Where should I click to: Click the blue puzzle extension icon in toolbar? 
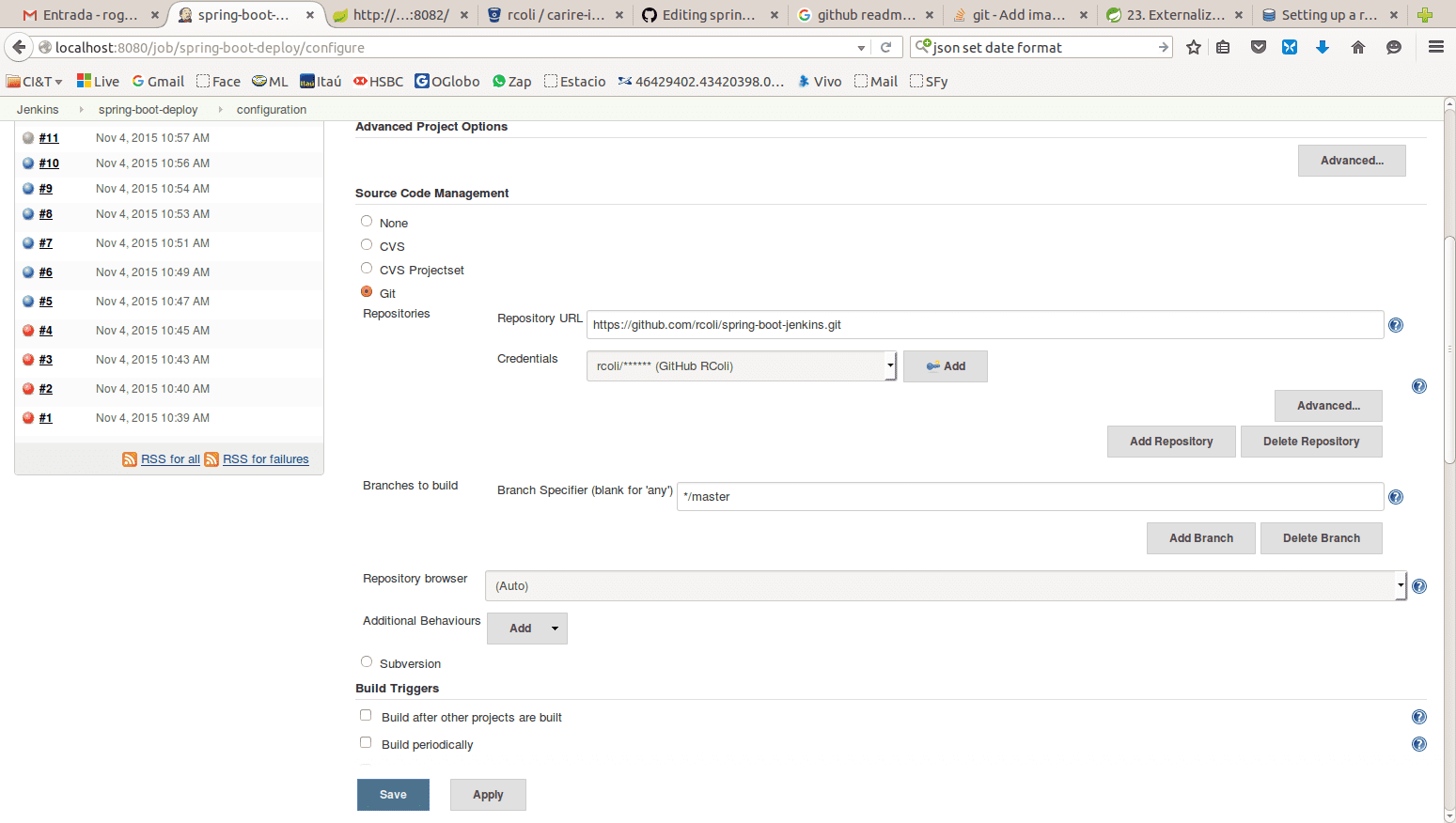(x=1290, y=47)
